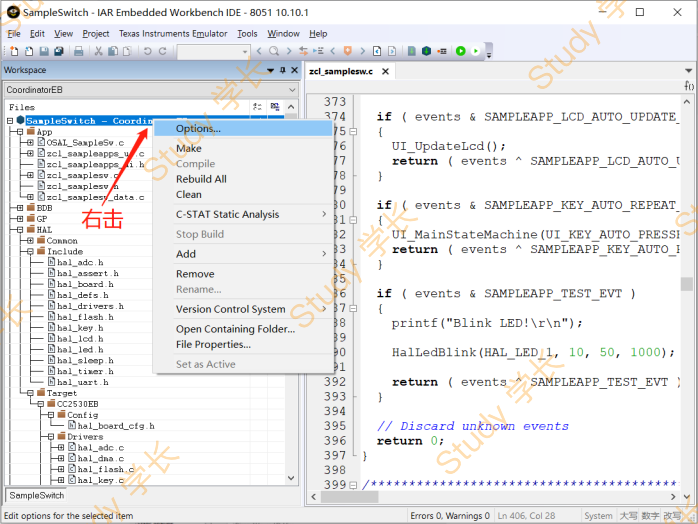The width and height of the screenshot is (698, 524).
Task: Click the Copy toolbar icon
Action: [x=113, y=51]
